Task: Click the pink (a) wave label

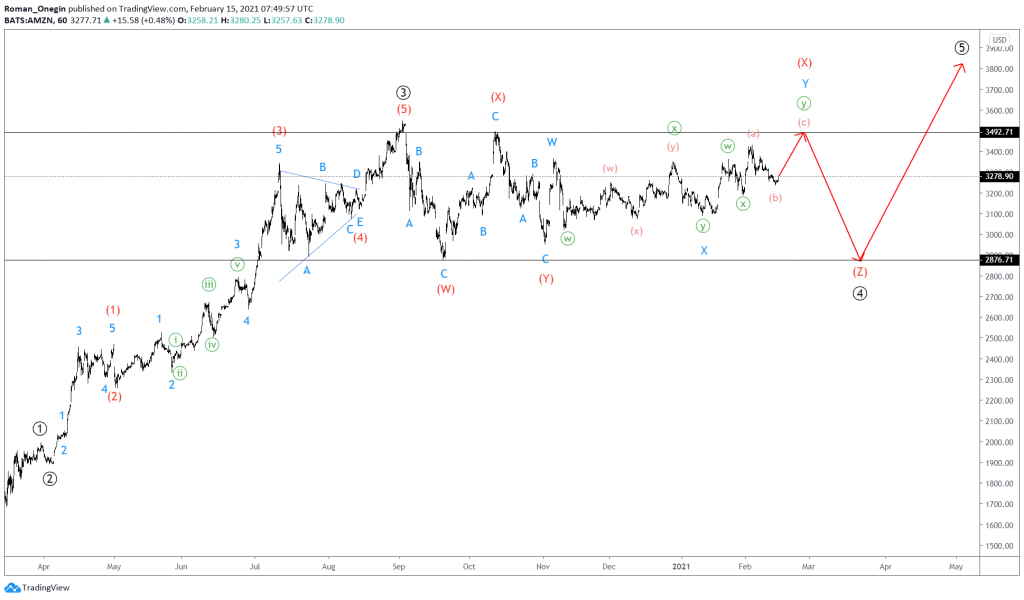Action: [x=753, y=133]
